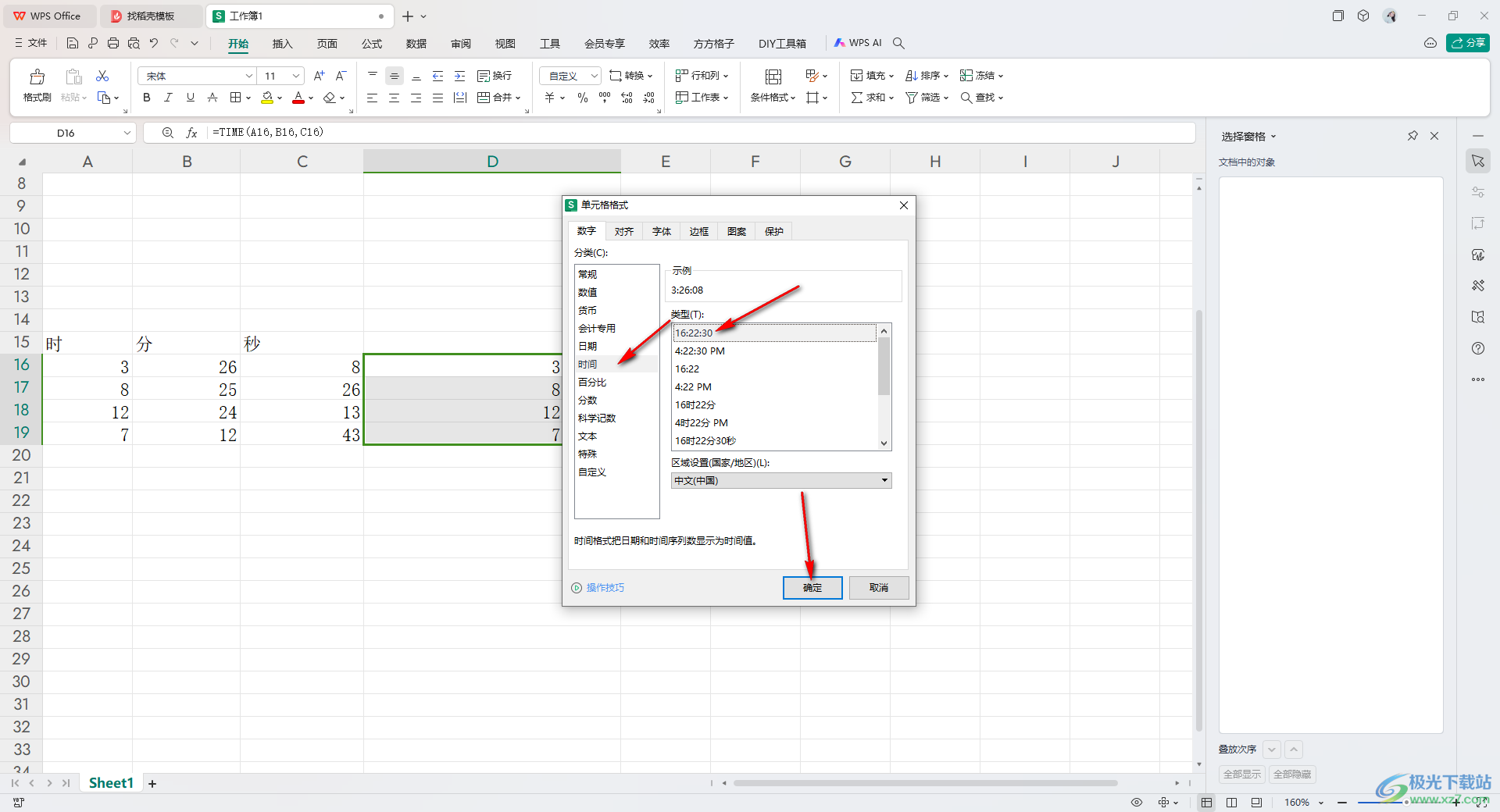Image resolution: width=1500 pixels, height=812 pixels.
Task: Click the Center horizontal alignment icon
Action: pos(394,98)
